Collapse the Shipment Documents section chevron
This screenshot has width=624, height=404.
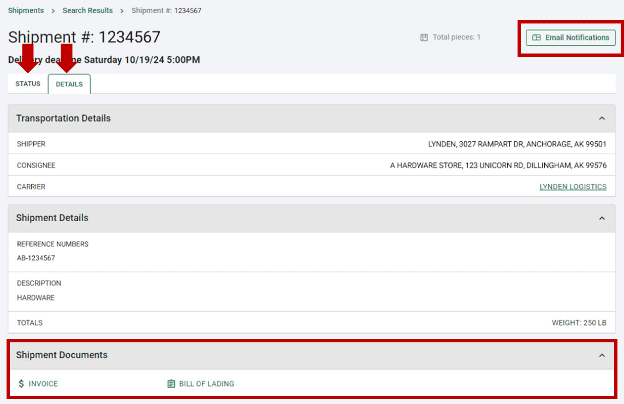(601, 355)
